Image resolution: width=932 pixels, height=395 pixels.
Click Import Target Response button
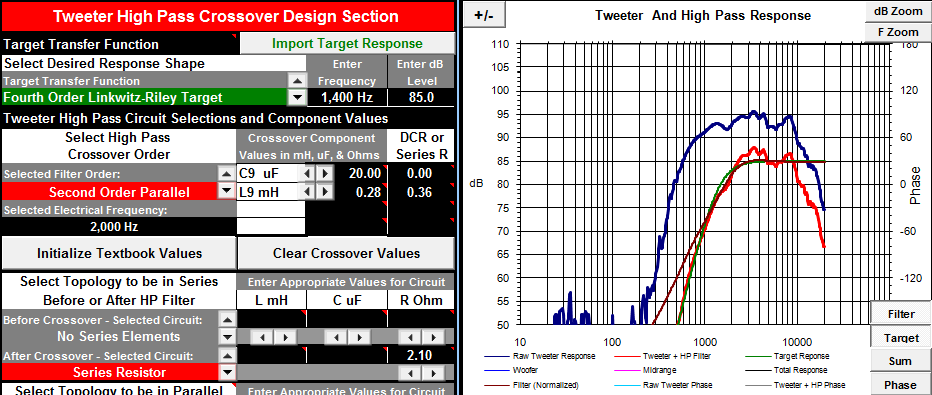(347, 43)
